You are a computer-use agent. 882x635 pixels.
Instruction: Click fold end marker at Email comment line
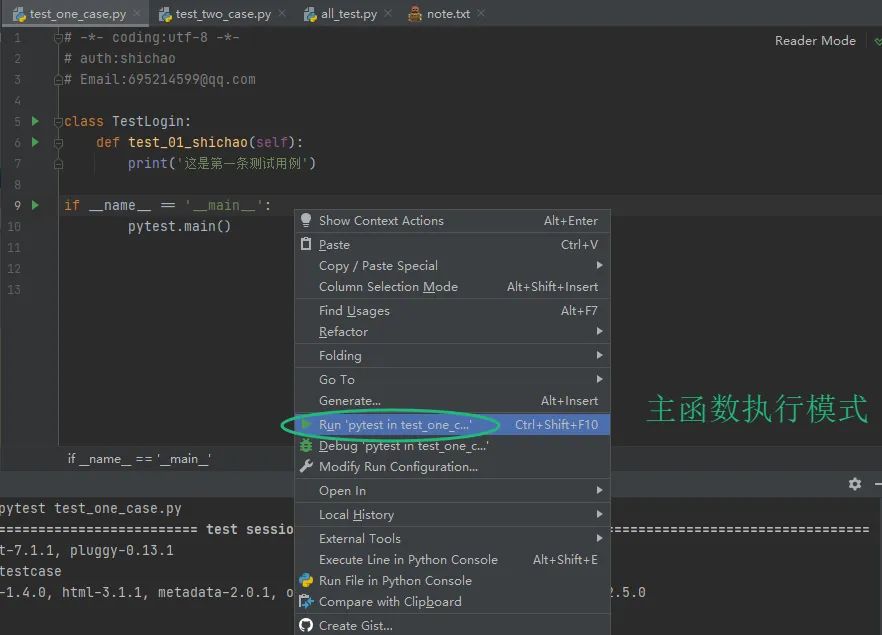point(58,80)
